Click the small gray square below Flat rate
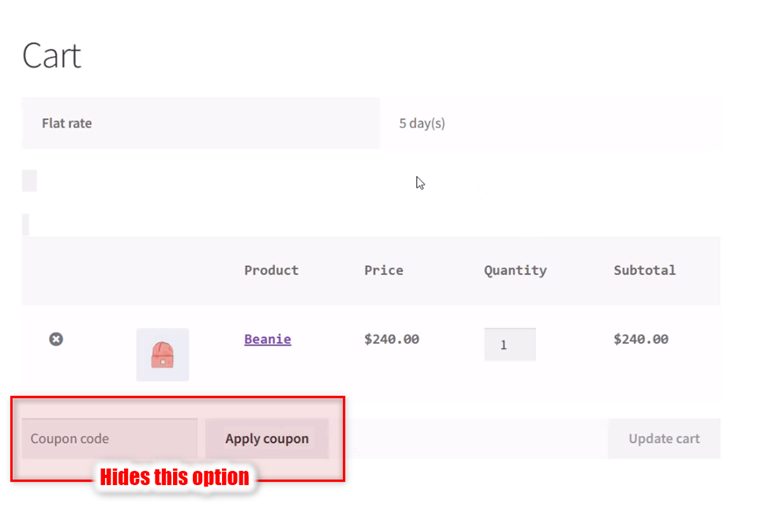779x508 pixels. point(29,180)
